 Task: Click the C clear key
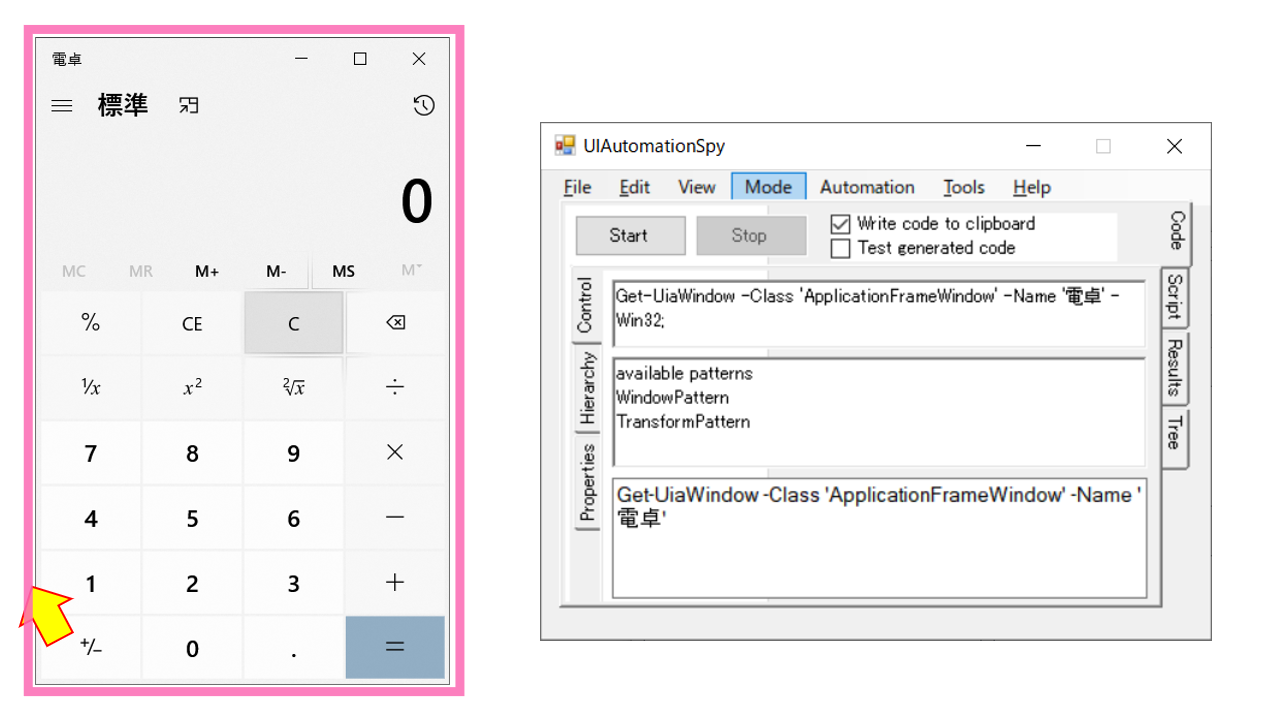293,323
